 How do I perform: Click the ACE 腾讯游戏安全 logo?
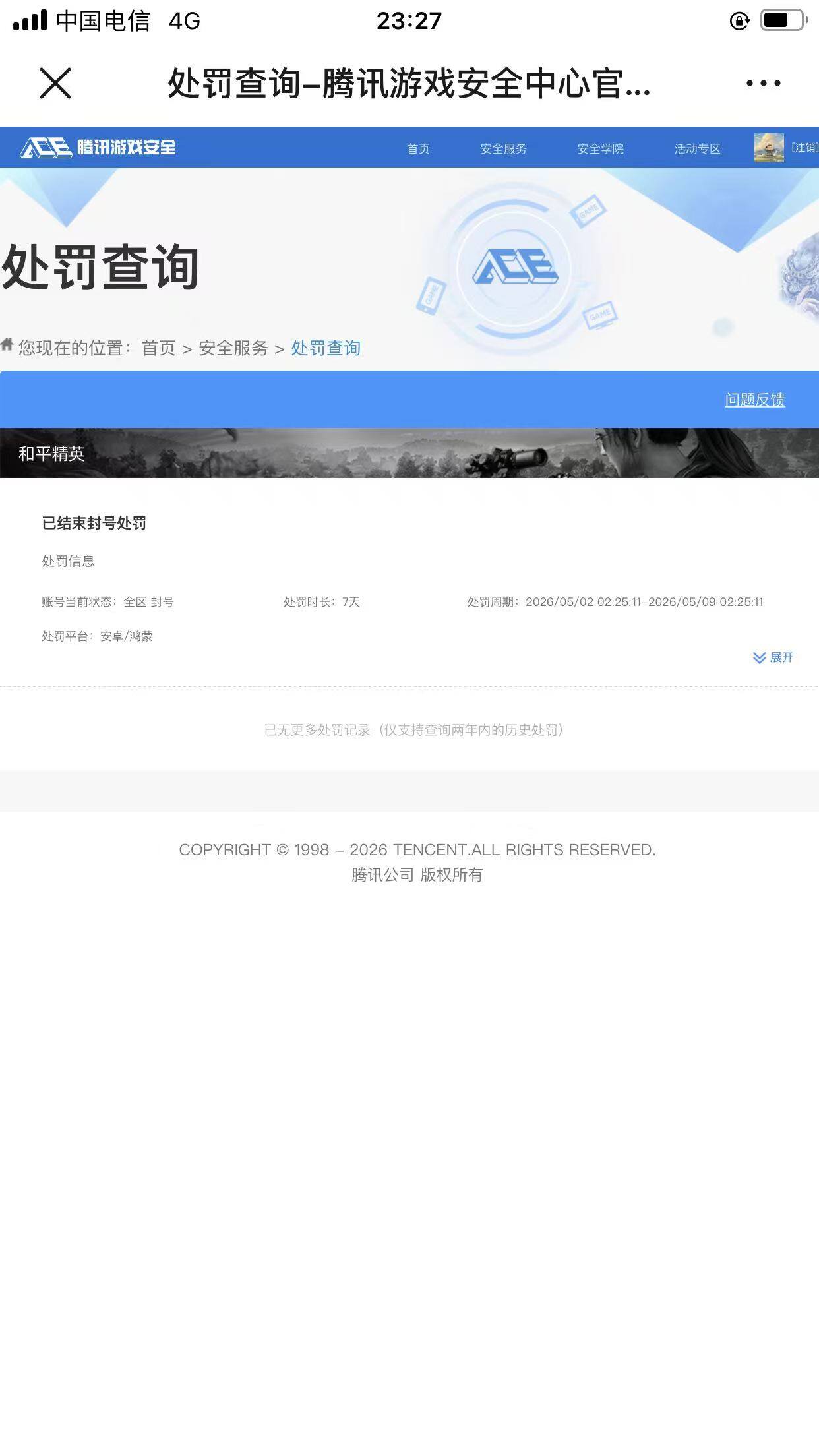pos(98,147)
